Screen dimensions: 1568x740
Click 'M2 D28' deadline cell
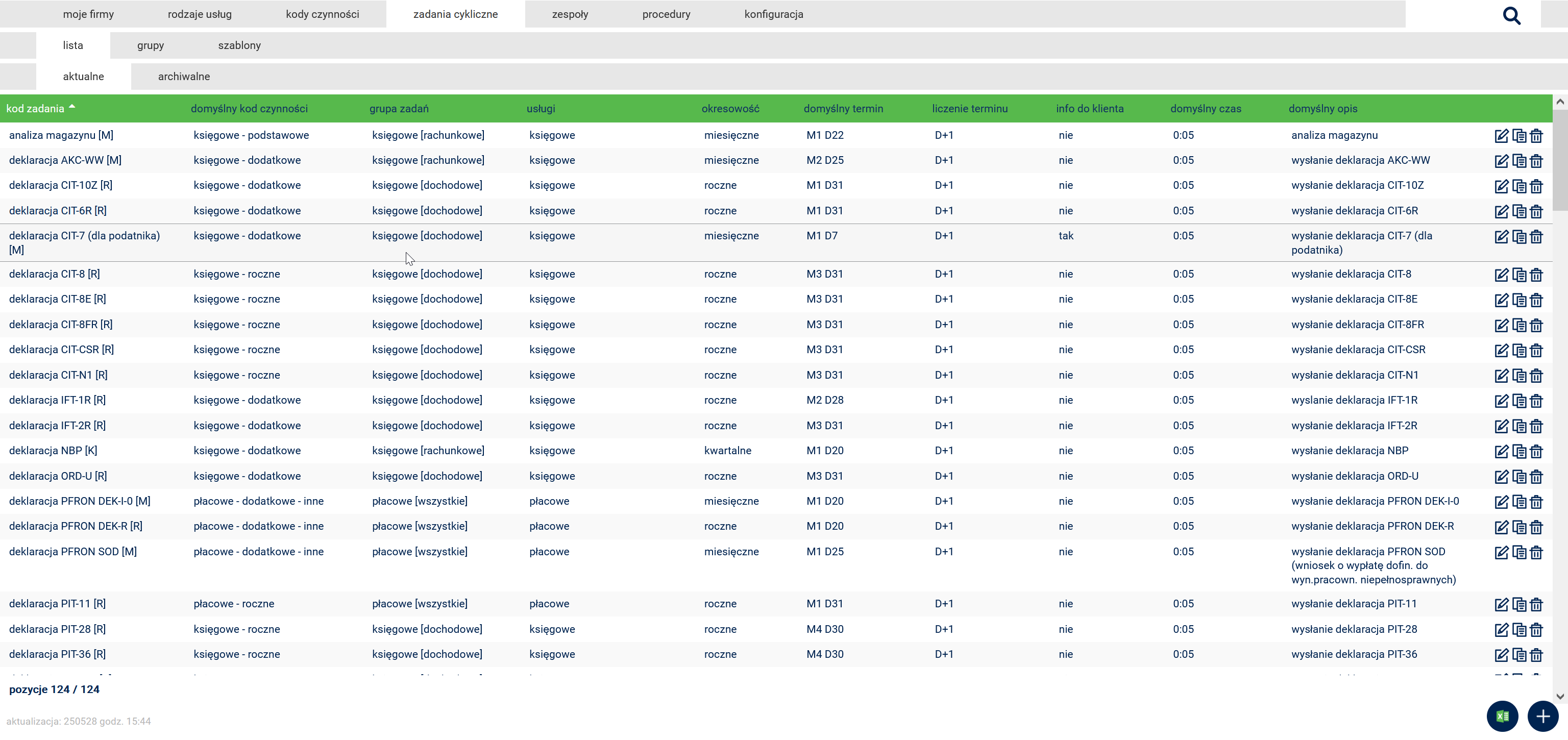click(825, 400)
